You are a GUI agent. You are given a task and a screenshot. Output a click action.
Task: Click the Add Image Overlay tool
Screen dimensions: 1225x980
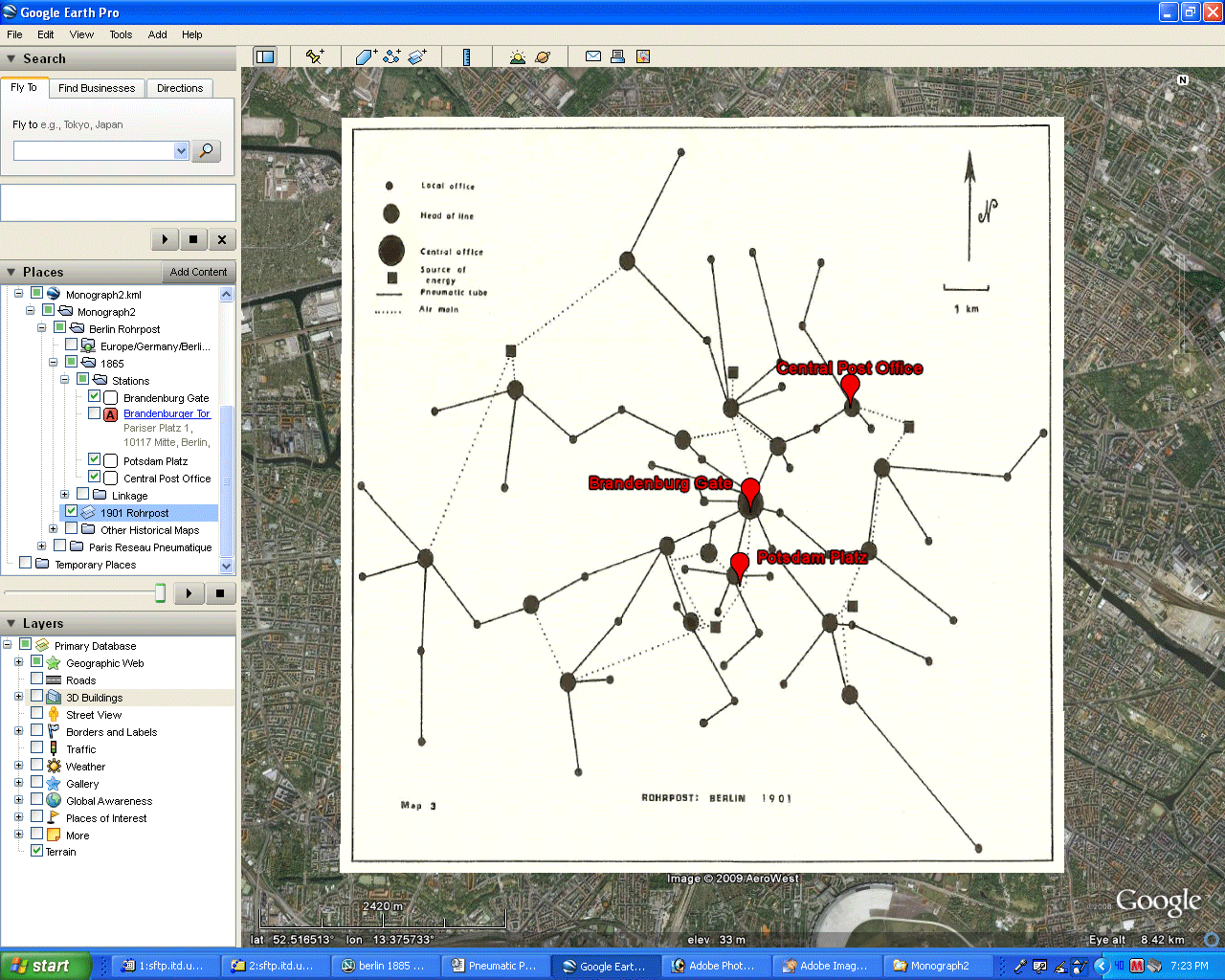tap(417, 56)
